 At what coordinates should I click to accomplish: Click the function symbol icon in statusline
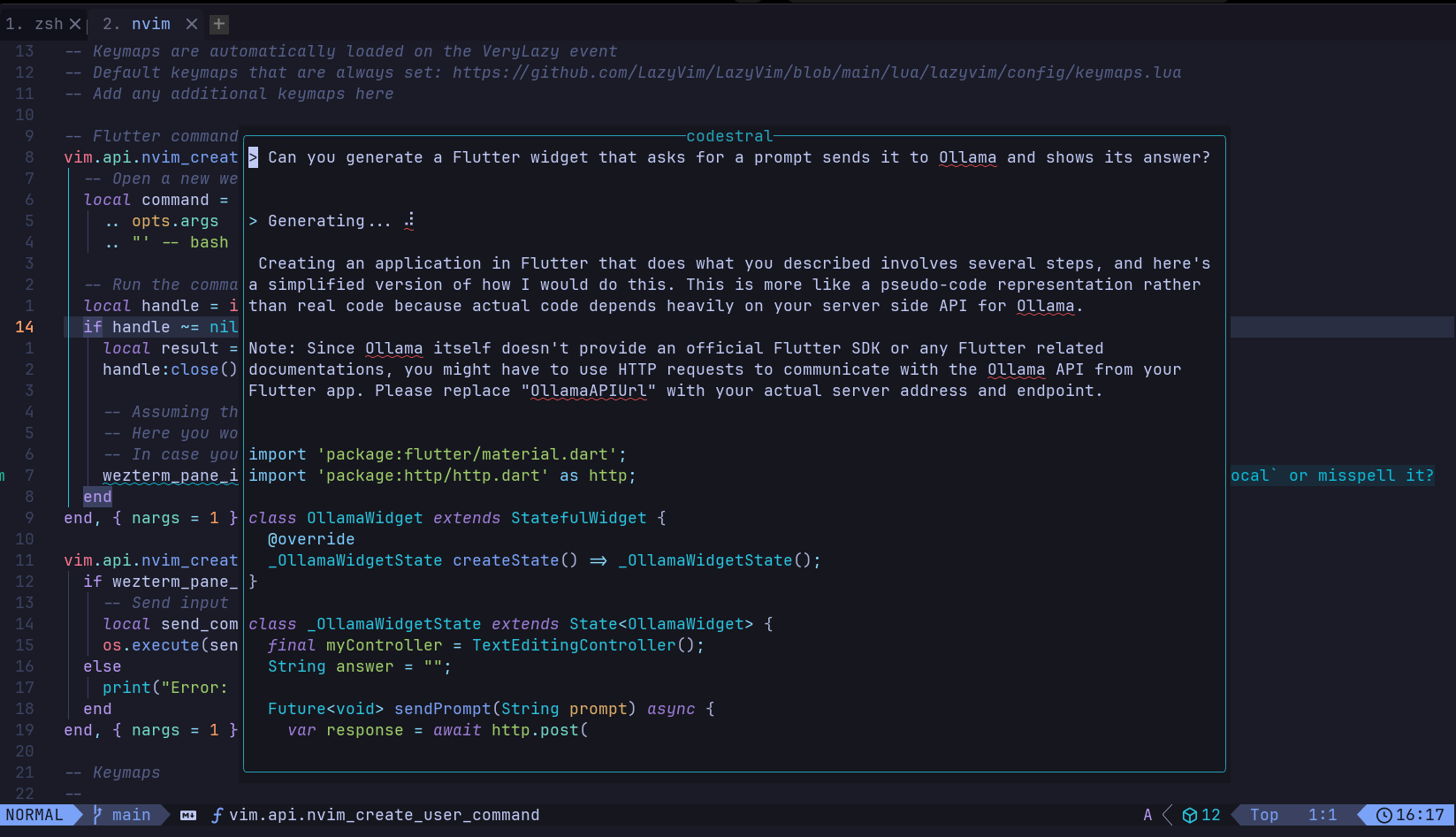pos(217,815)
